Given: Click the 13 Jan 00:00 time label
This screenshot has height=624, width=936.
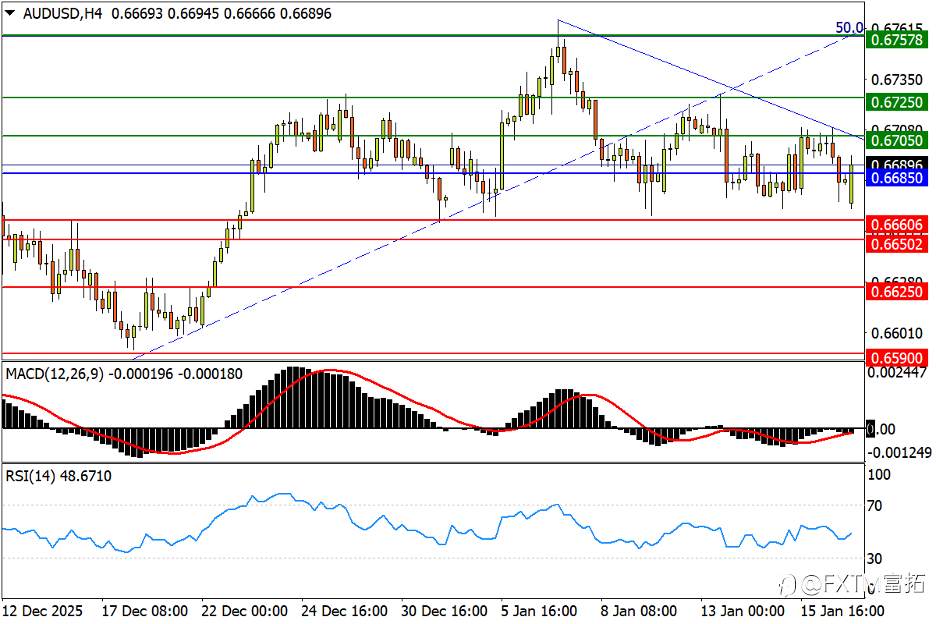Looking at the screenshot, I should [x=743, y=611].
